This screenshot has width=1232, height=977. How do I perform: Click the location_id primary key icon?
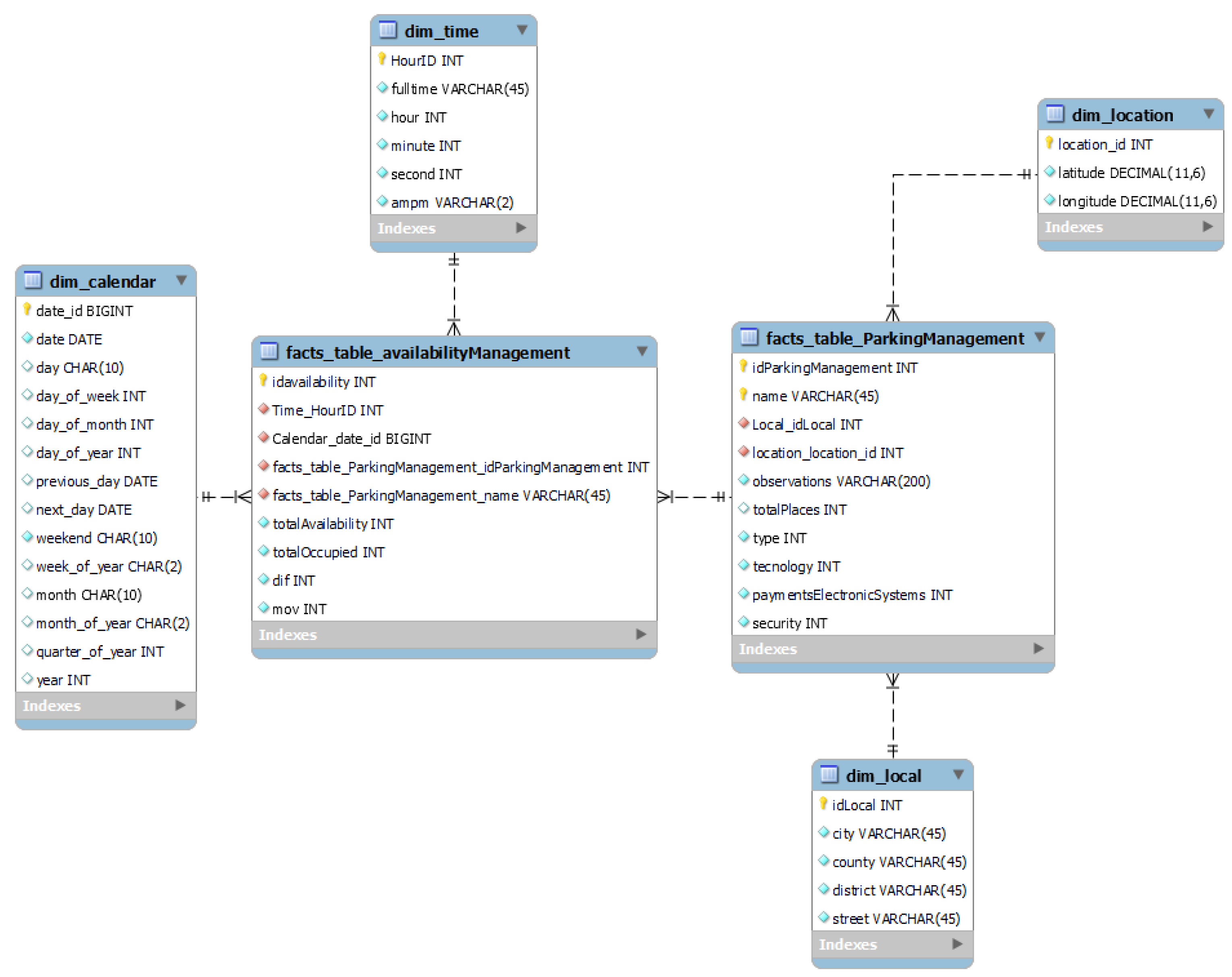1049,143
